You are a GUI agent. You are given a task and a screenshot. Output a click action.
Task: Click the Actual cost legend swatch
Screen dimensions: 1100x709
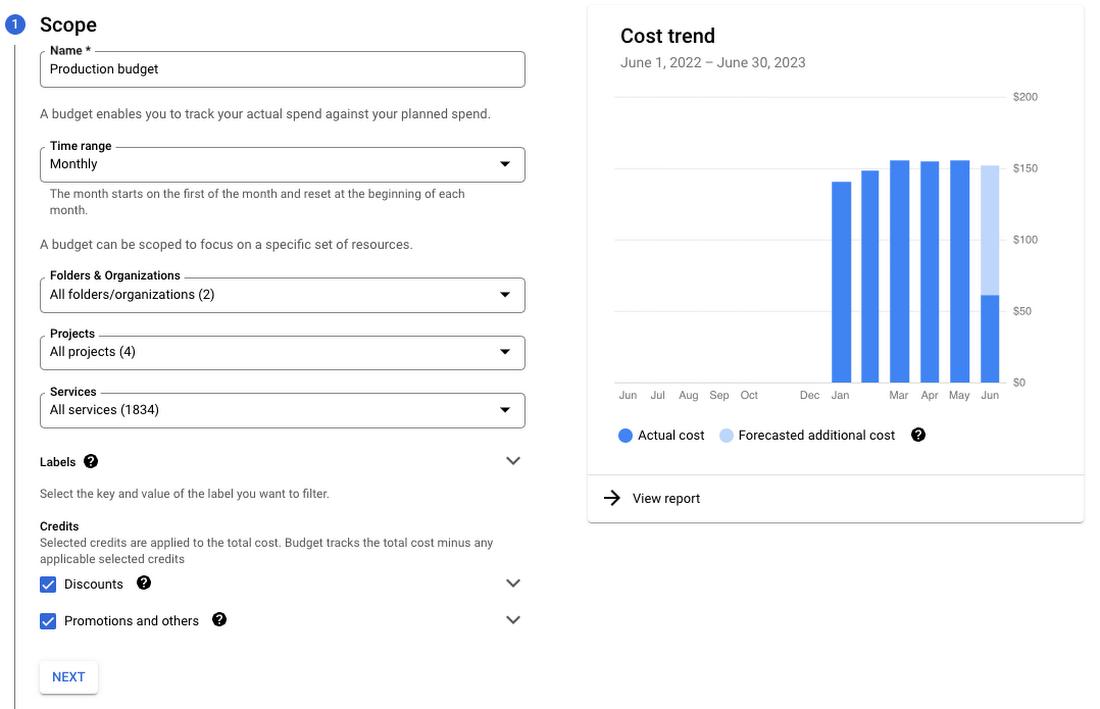pos(625,435)
